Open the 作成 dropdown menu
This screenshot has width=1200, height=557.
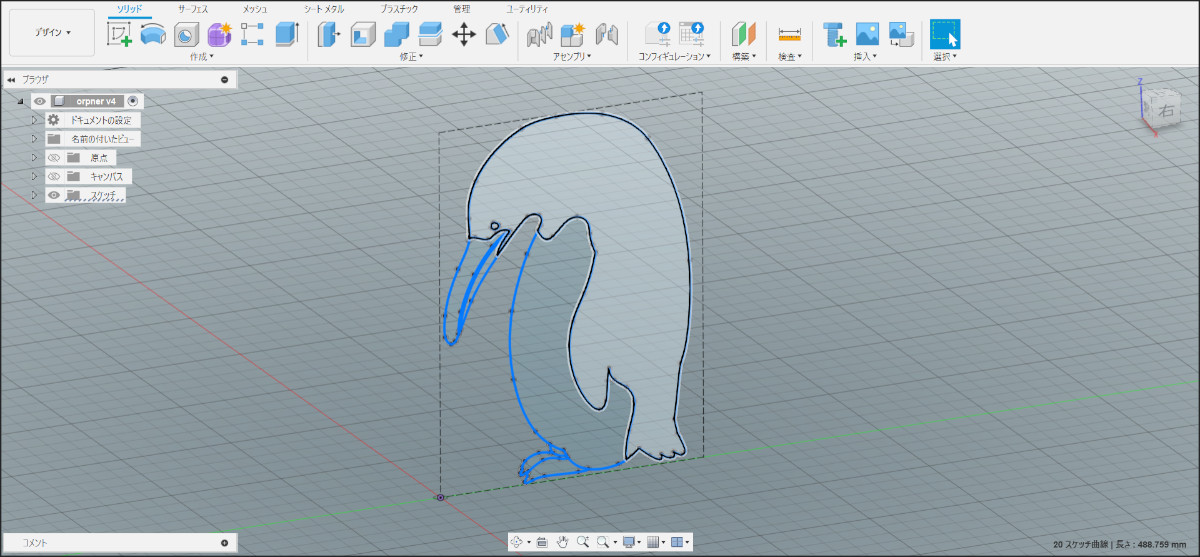coord(201,57)
